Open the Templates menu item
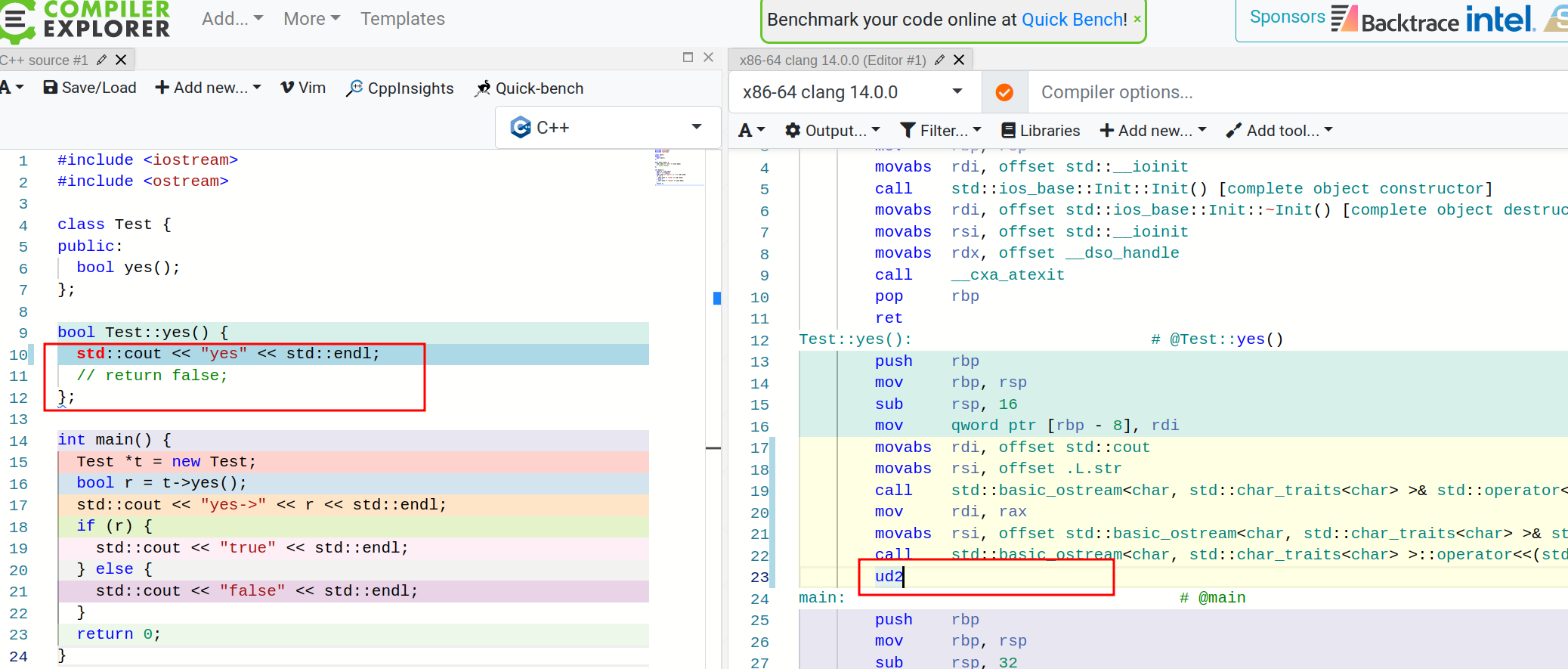Viewport: 1568px width, 669px height. 402,19
